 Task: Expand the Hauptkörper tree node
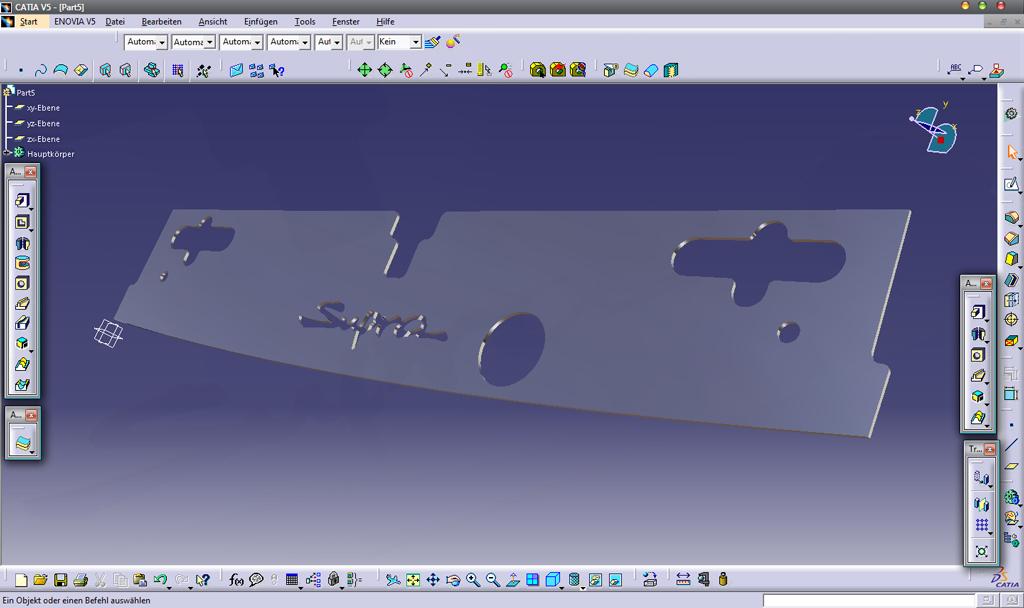click(7, 153)
